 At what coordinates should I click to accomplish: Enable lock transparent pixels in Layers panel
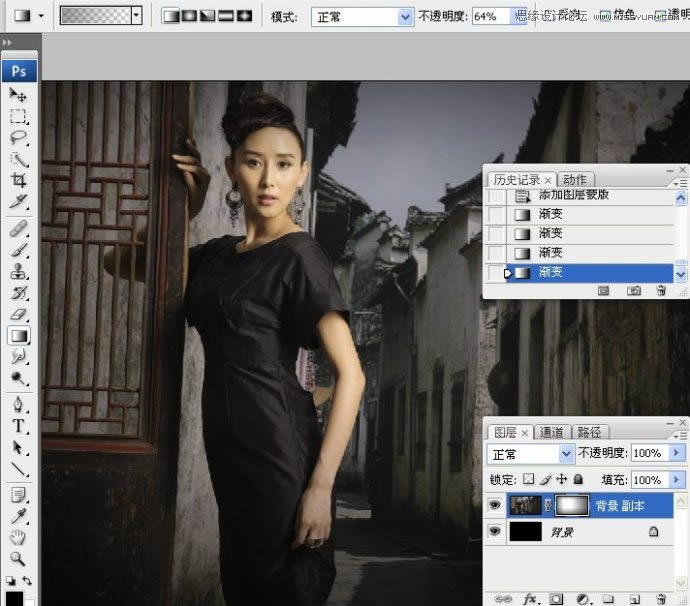(530, 480)
